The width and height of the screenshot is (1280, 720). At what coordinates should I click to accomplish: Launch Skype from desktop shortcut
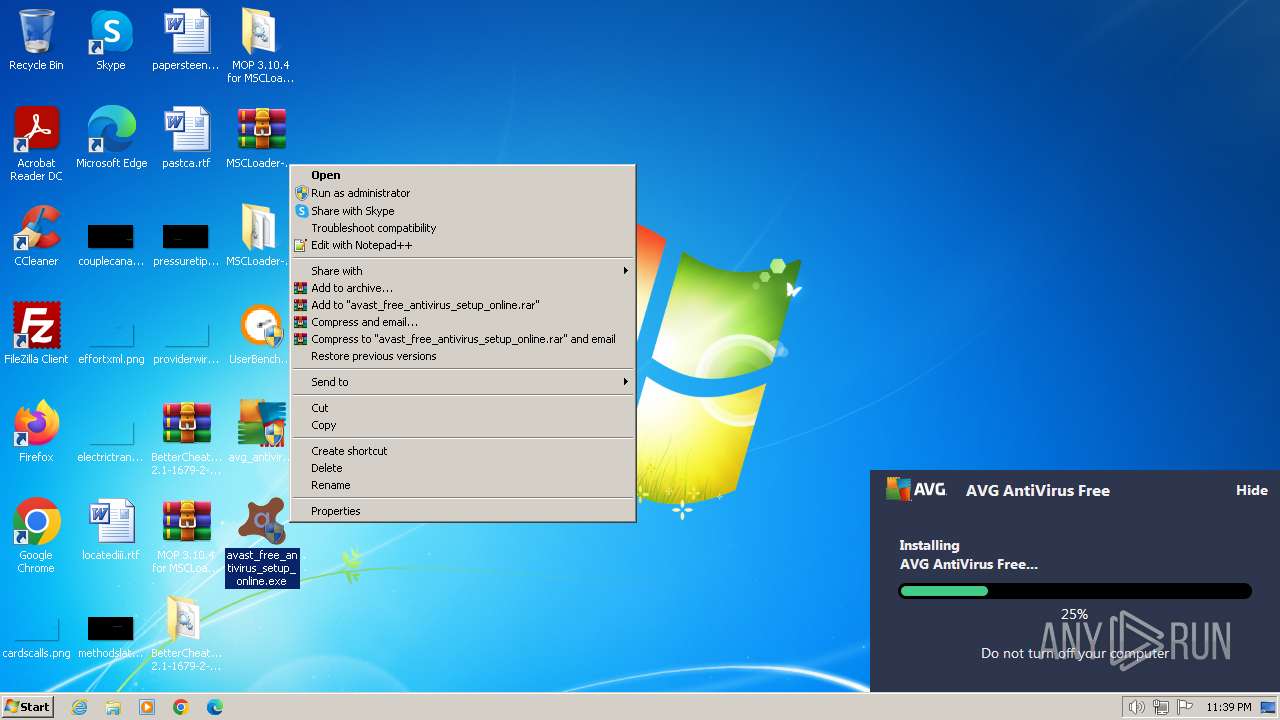(111, 40)
